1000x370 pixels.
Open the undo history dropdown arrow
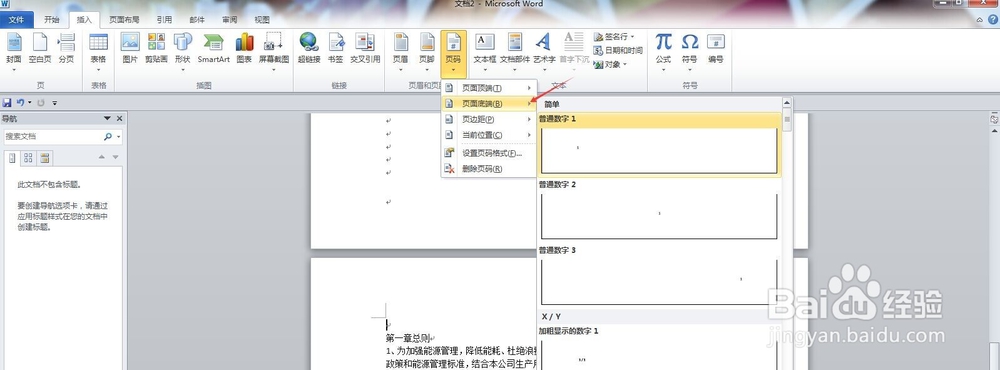pyautogui.click(x=29, y=102)
